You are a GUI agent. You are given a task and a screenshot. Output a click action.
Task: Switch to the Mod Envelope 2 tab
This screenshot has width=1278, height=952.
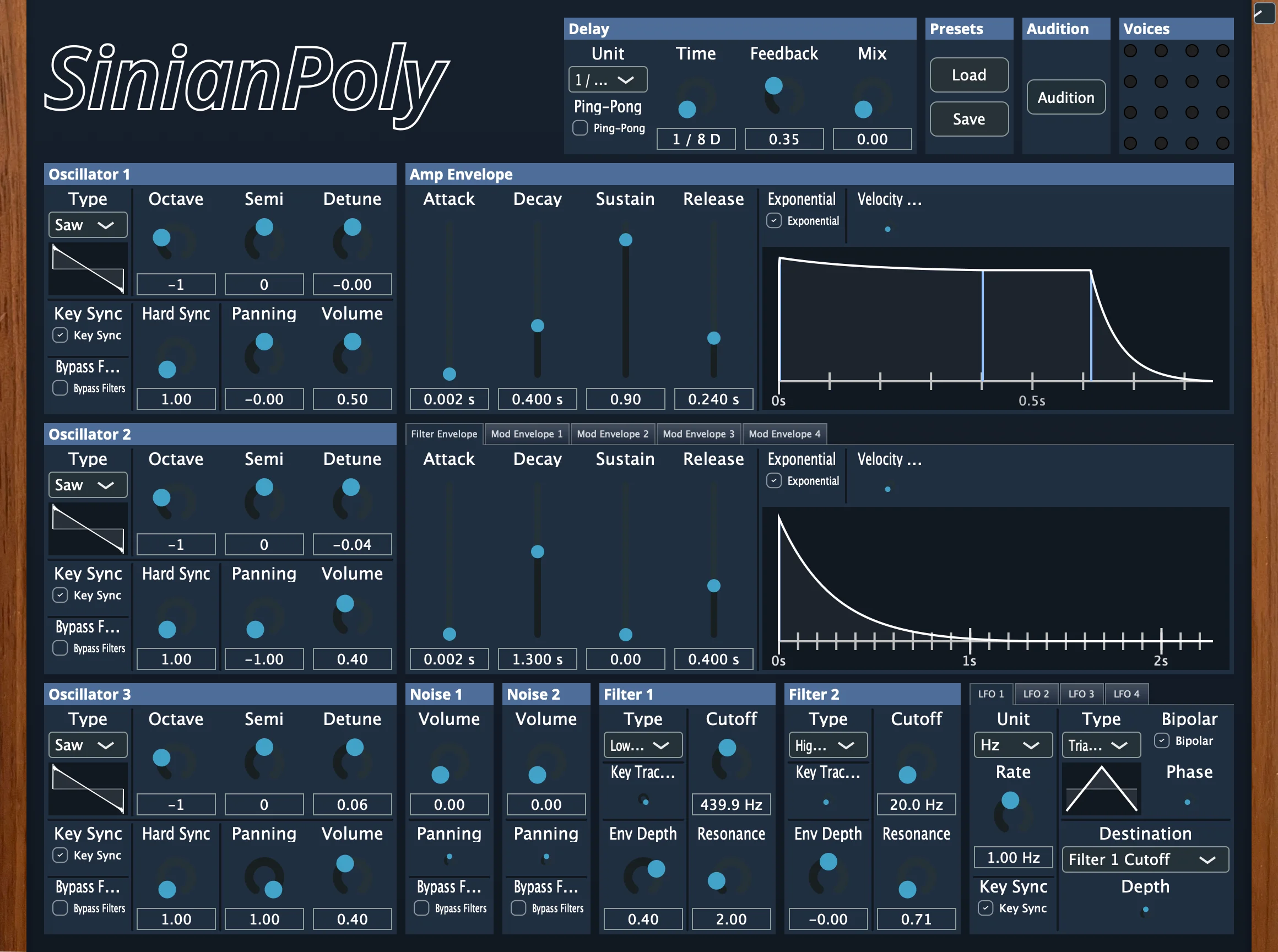pos(613,434)
